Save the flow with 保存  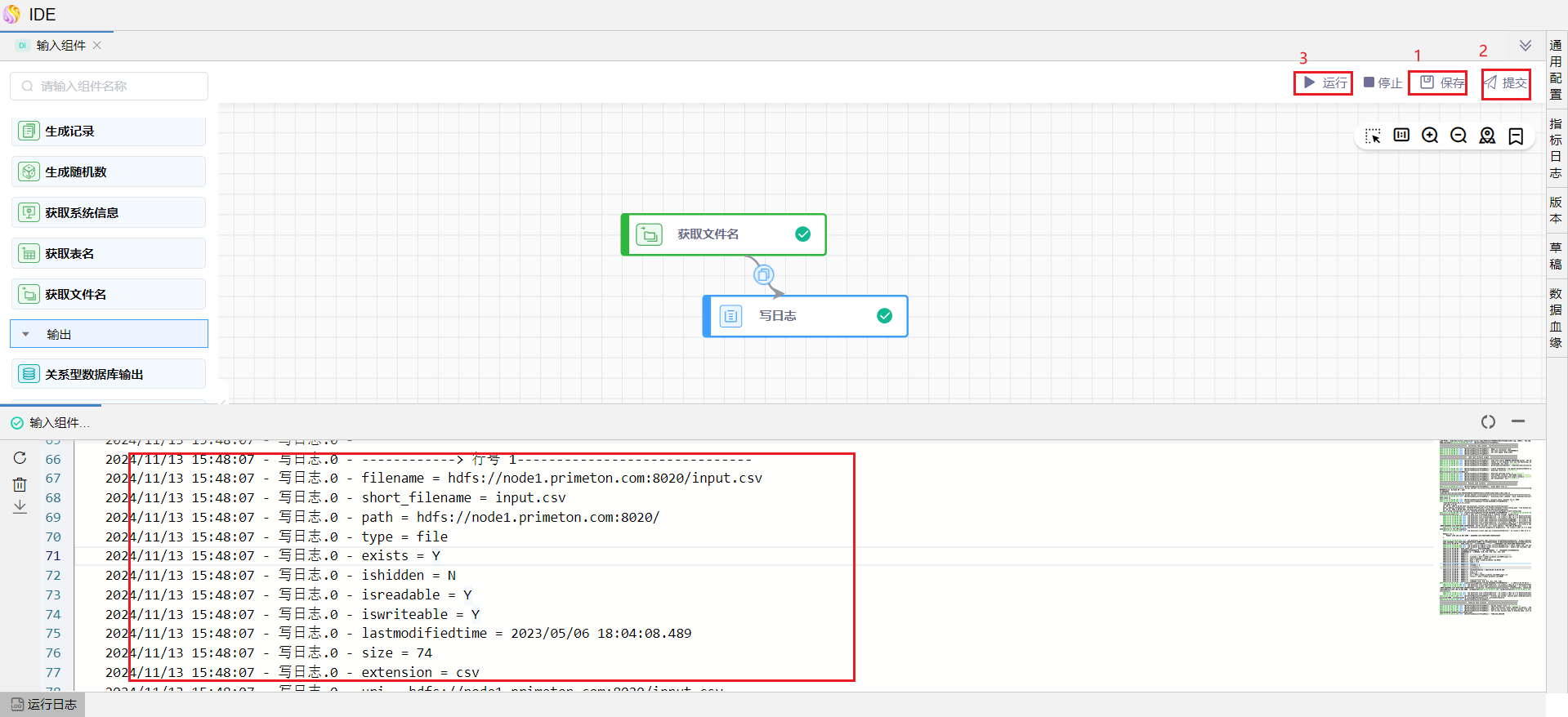pyautogui.click(x=1442, y=82)
